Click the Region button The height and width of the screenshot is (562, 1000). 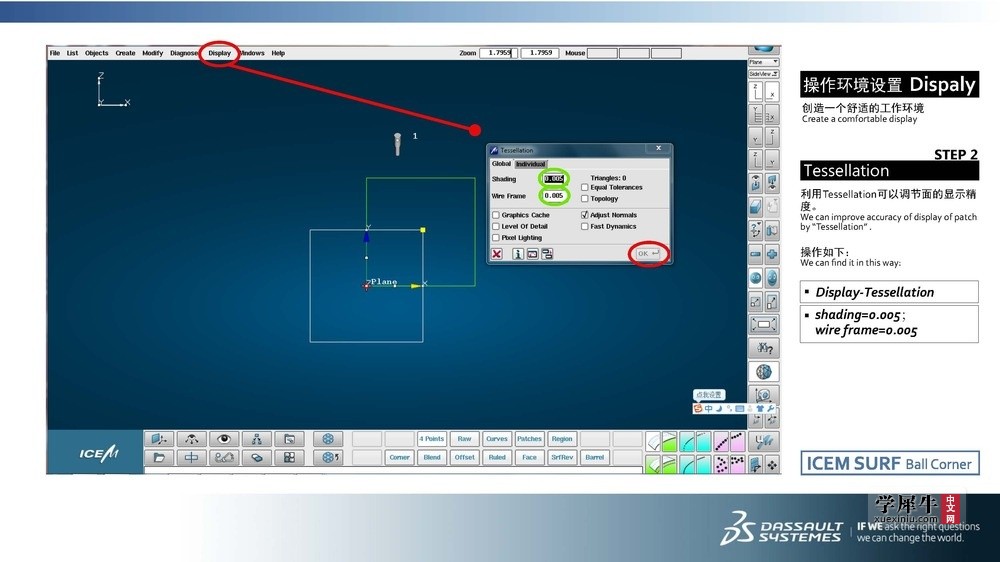(x=562, y=439)
